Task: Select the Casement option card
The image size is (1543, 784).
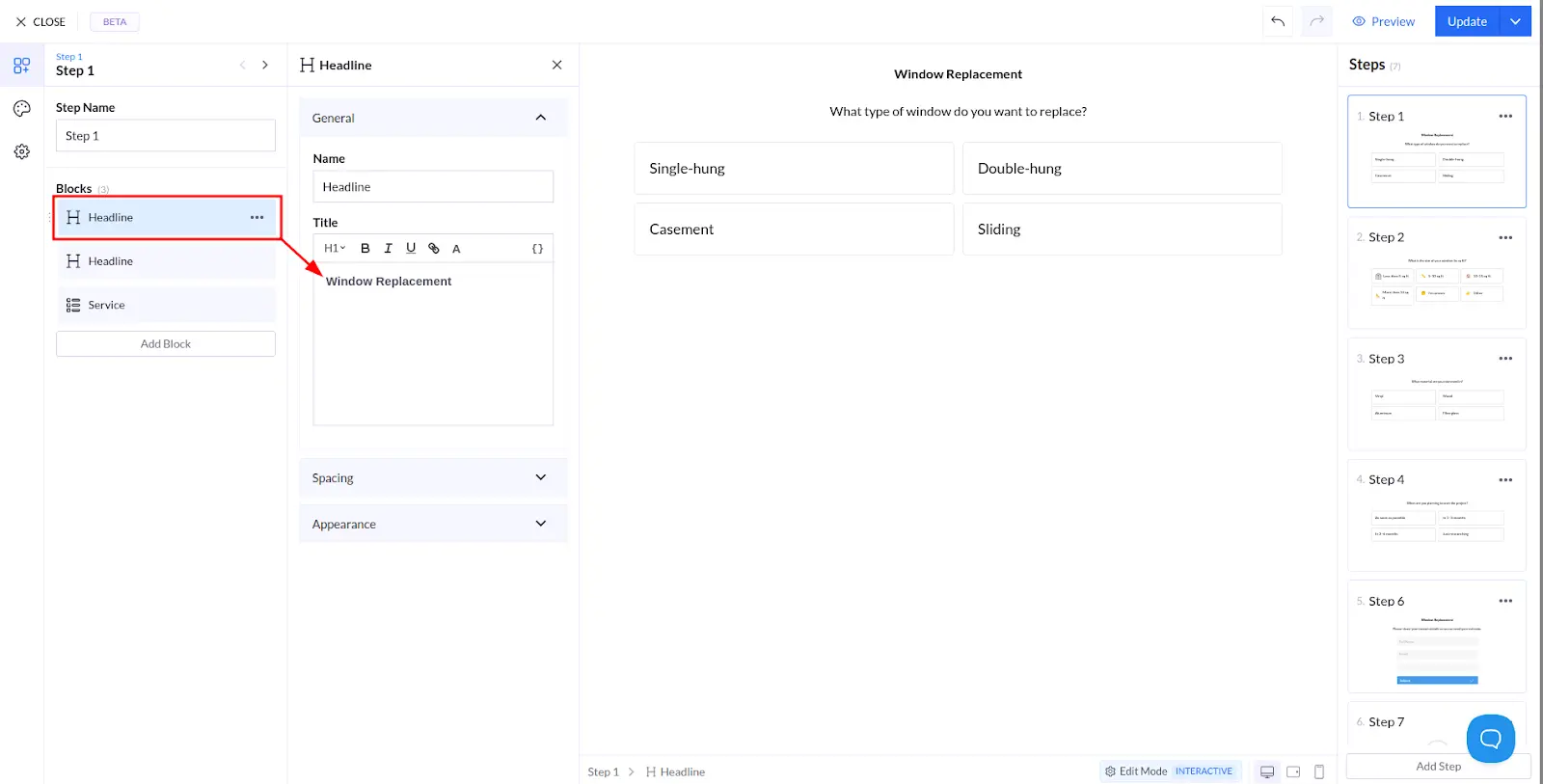Action: pos(794,230)
